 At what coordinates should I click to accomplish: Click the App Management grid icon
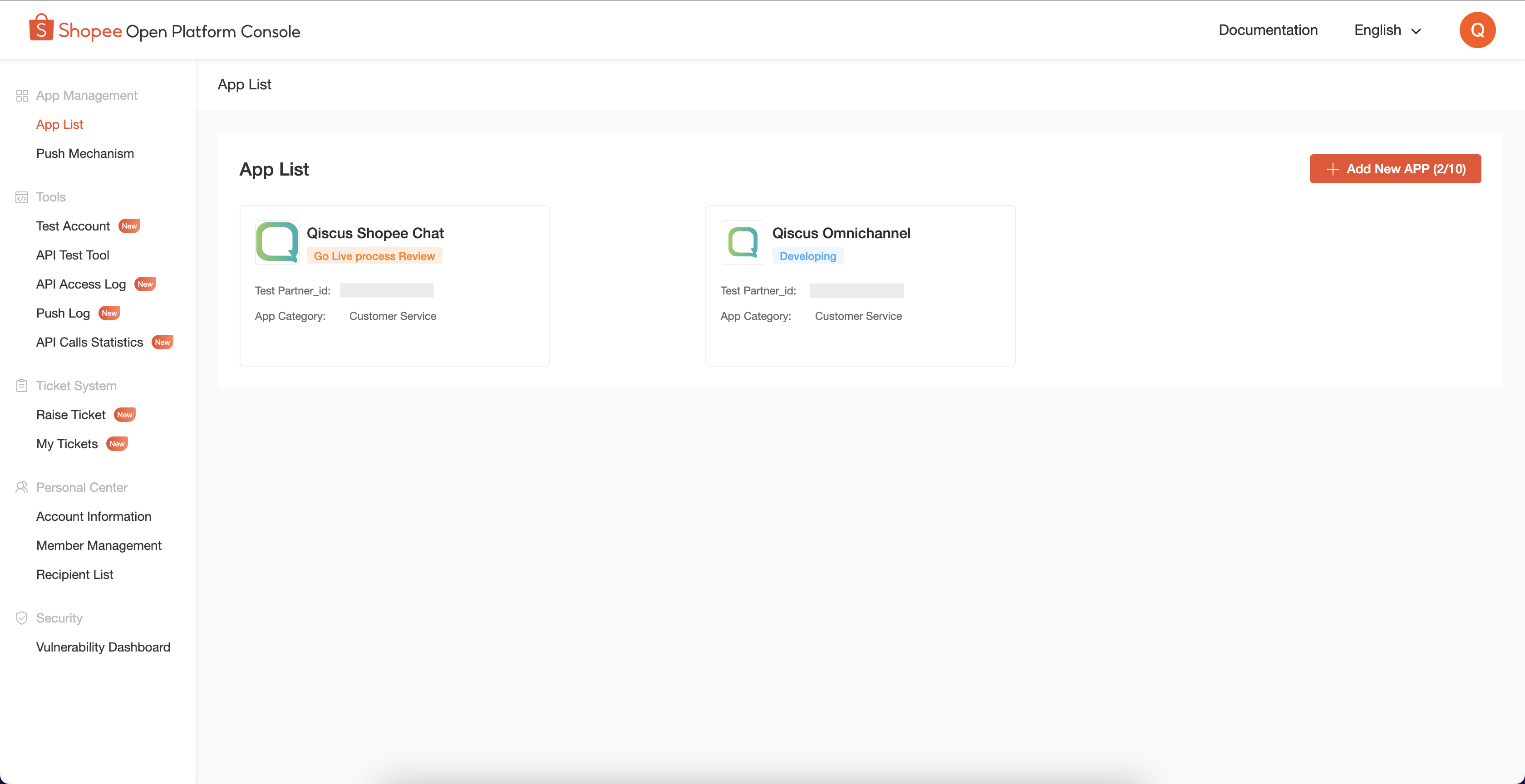point(22,96)
